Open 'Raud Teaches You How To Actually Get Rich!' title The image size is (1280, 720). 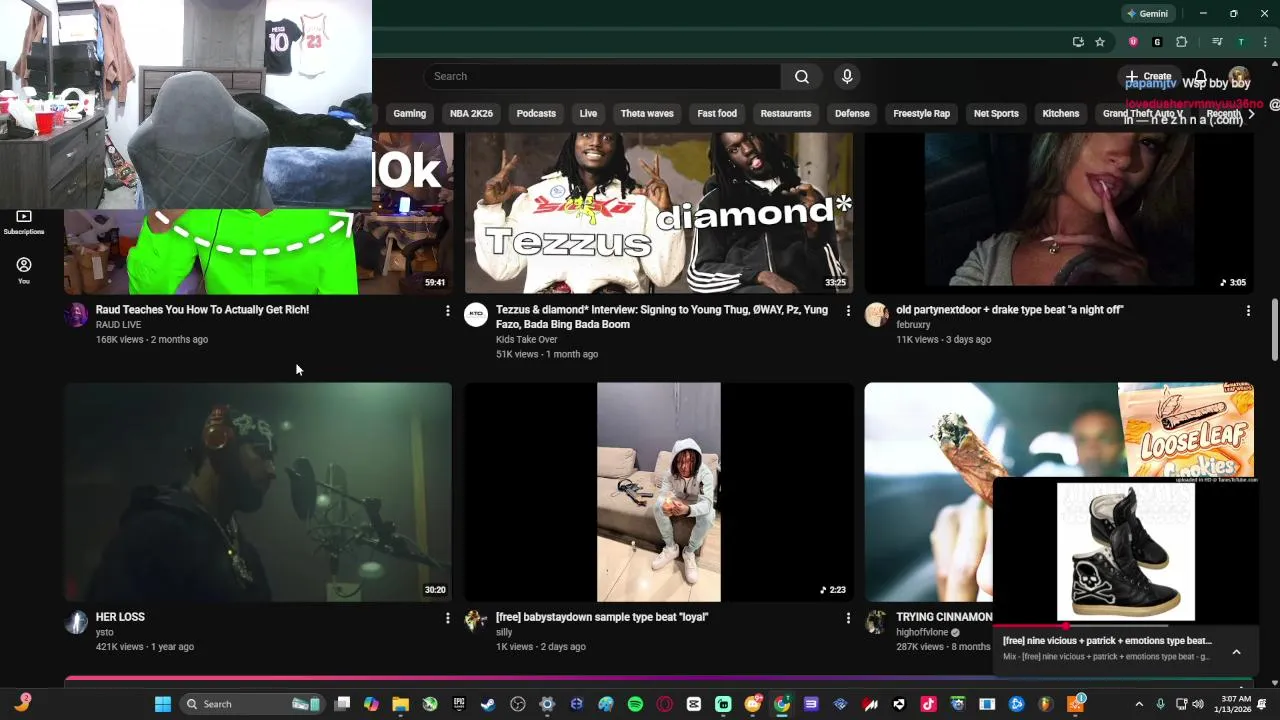tap(202, 310)
